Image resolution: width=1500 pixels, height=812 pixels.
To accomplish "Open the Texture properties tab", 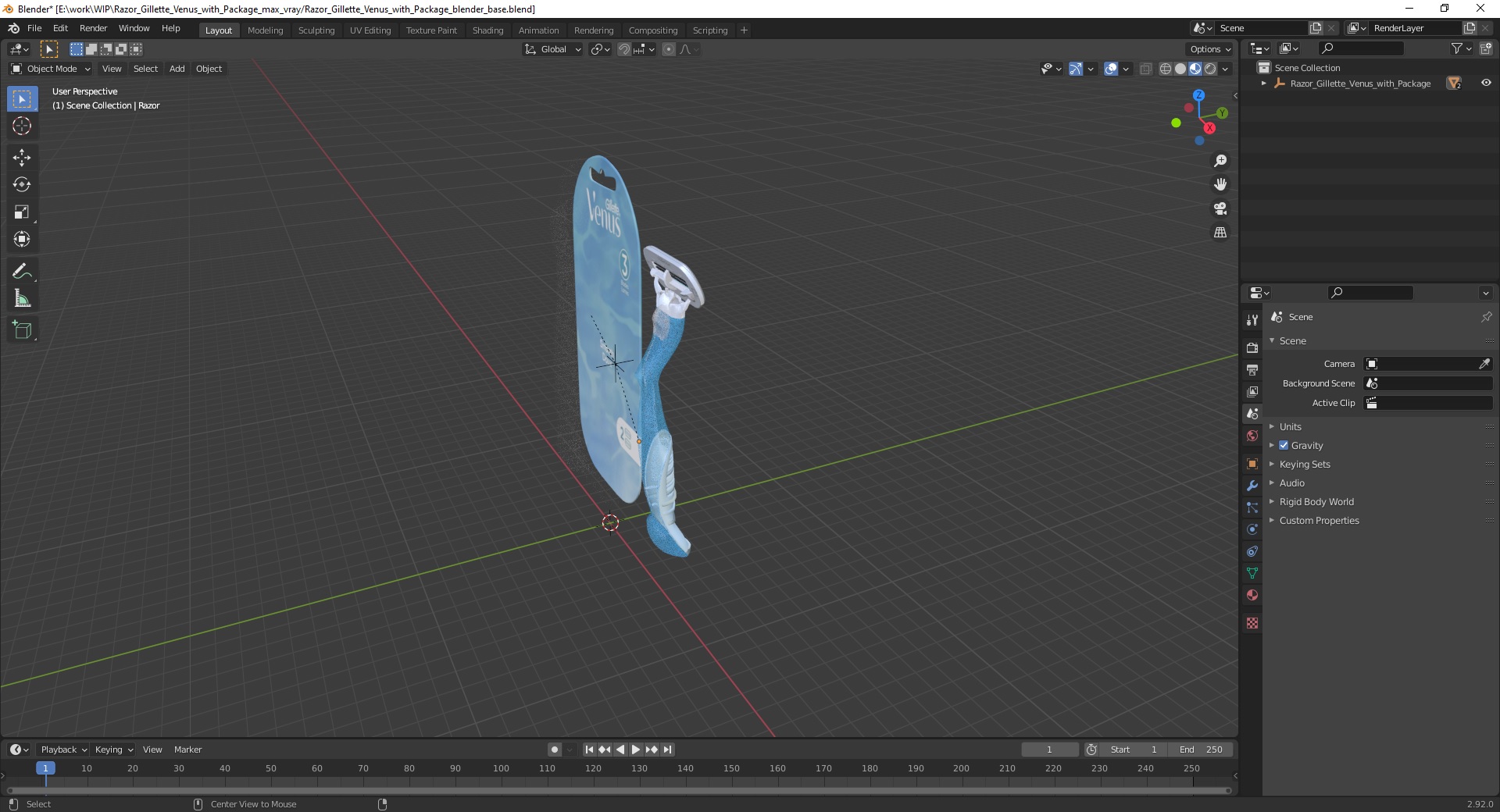I will tap(1252, 622).
